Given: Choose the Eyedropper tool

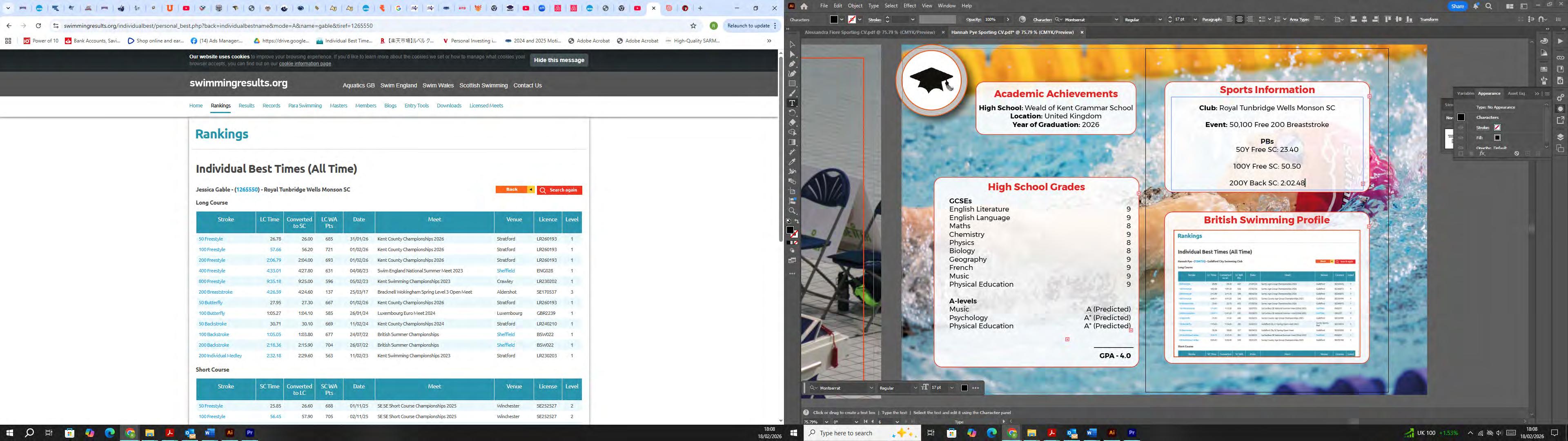Looking at the screenshot, I should [792, 161].
